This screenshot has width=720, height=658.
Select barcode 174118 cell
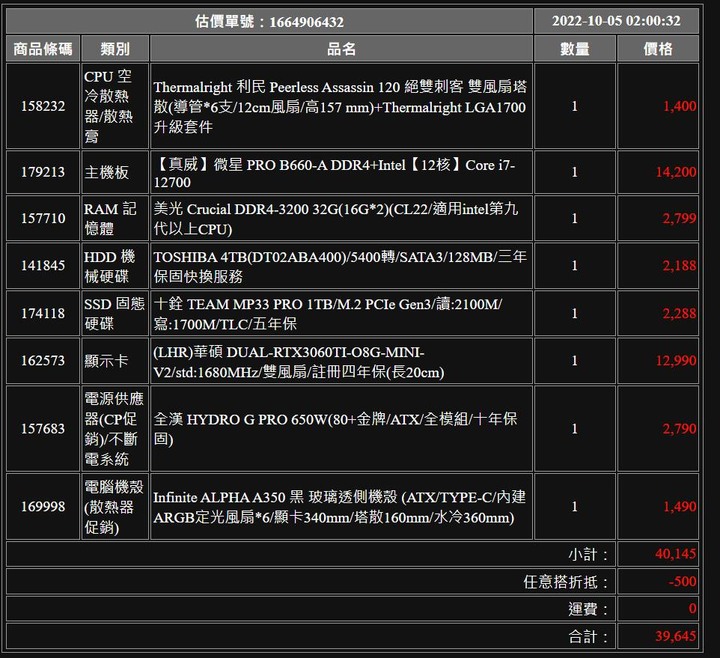coord(43,313)
